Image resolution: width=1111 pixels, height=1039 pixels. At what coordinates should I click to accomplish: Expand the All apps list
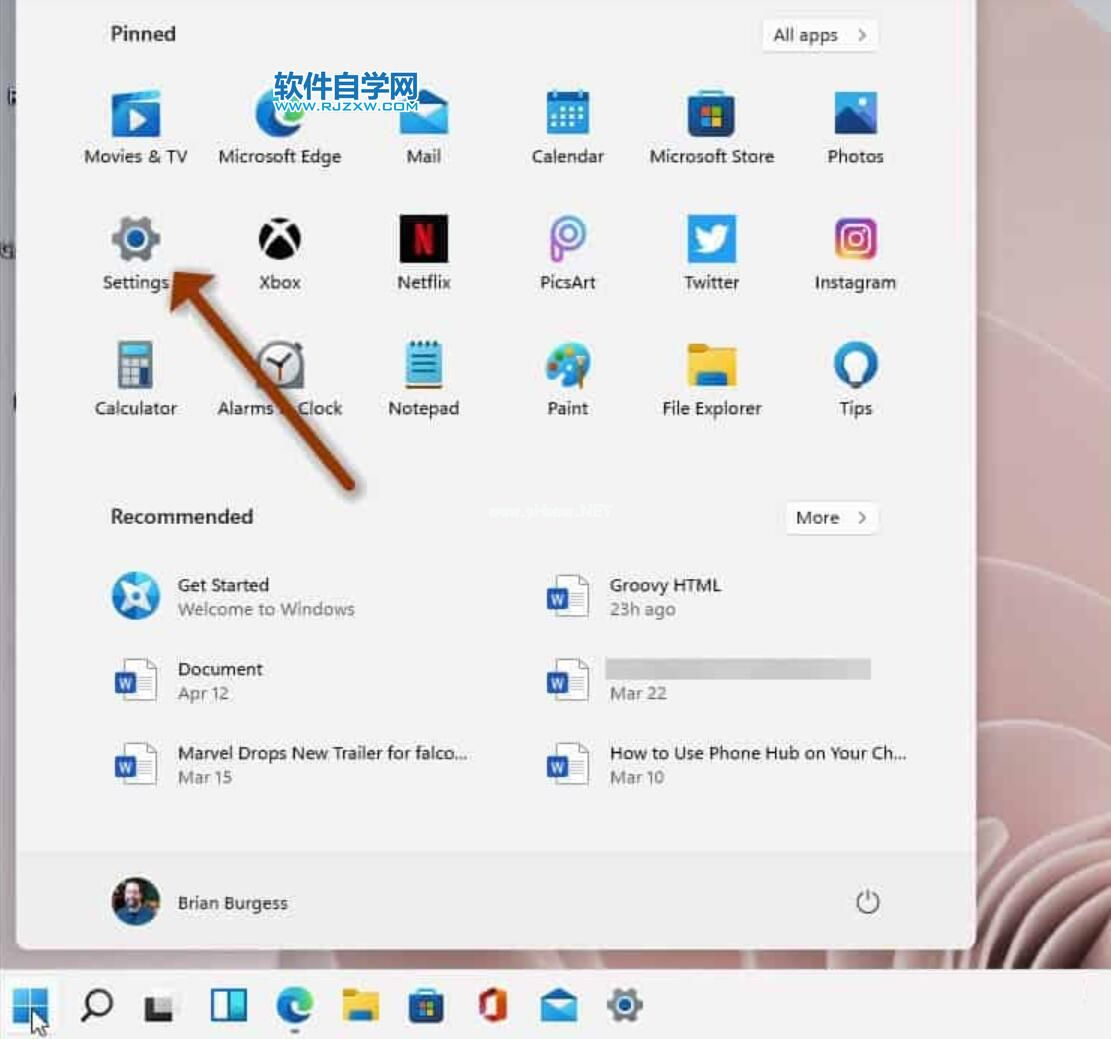[818, 35]
